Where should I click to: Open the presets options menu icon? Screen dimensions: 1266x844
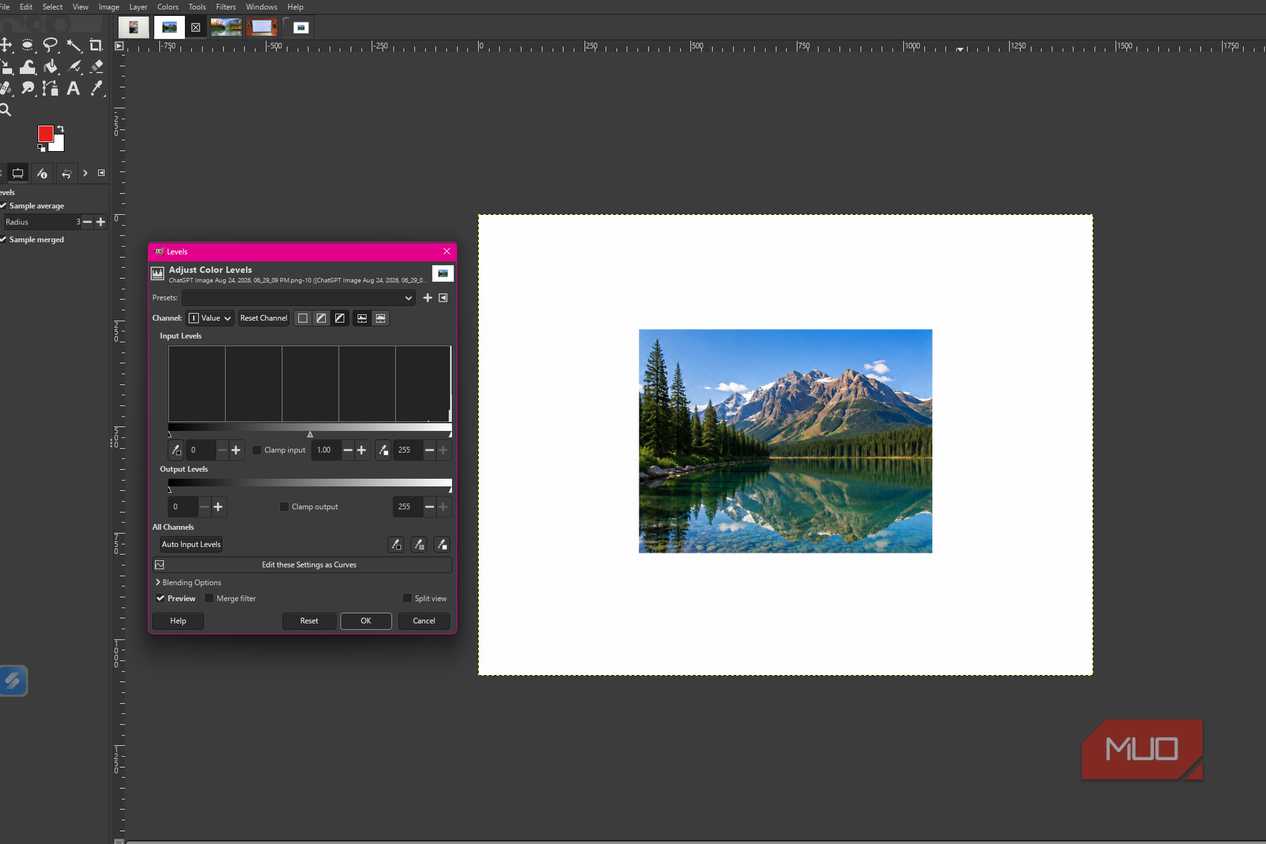tap(443, 298)
